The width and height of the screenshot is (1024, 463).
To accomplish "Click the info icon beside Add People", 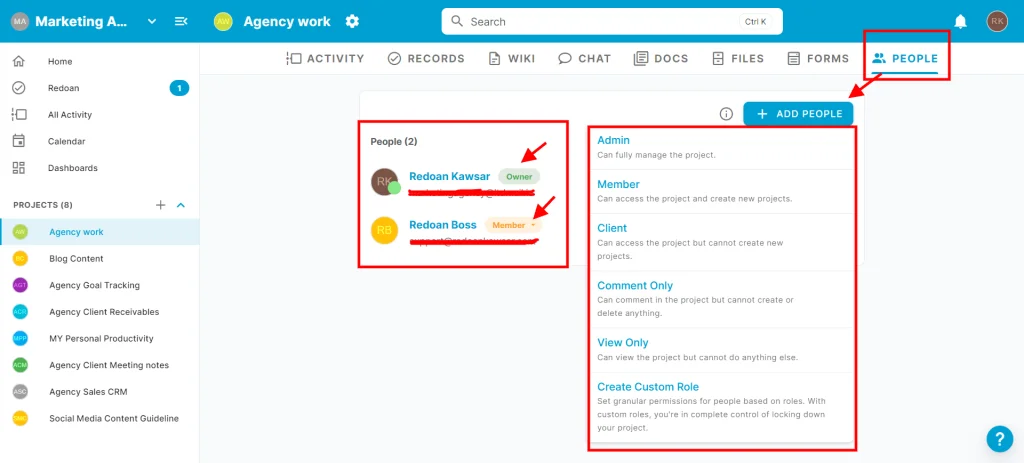I will [727, 114].
